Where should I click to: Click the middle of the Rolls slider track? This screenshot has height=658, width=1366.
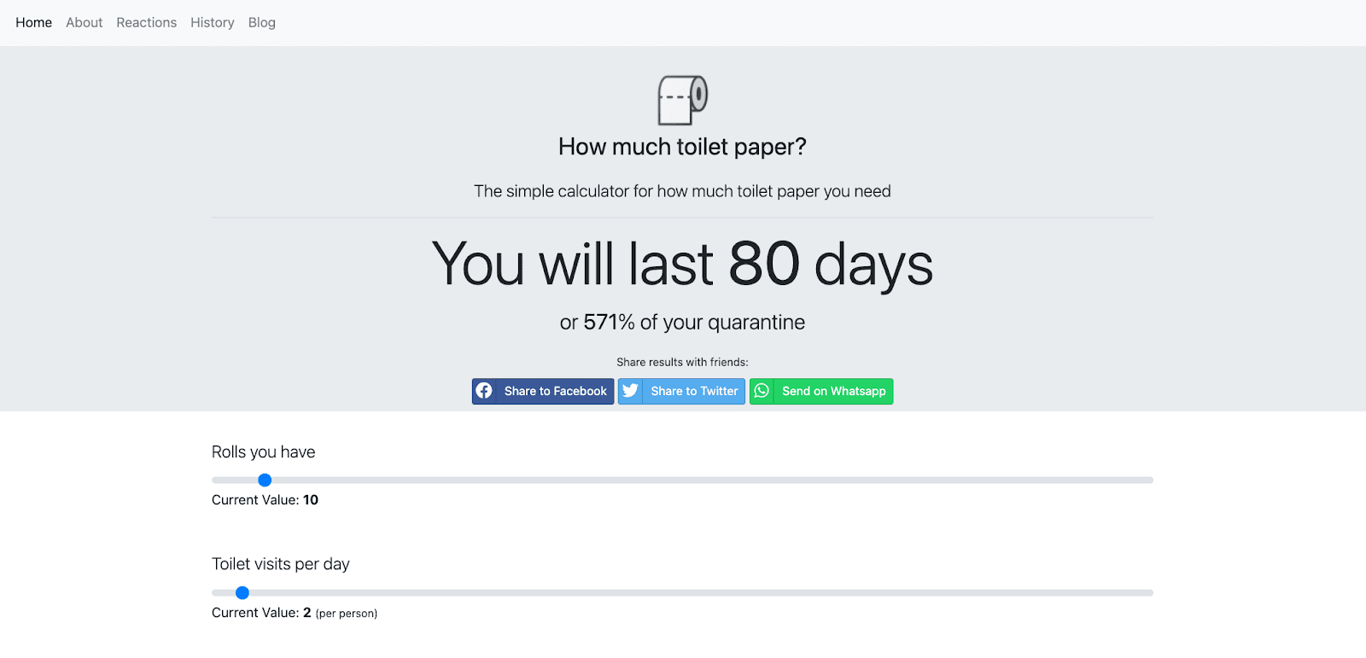[682, 480]
